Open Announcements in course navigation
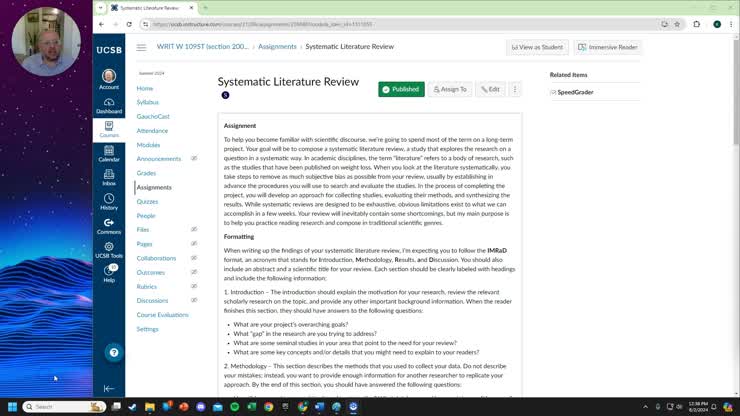Viewport: 740px width, 416px height. [159, 159]
